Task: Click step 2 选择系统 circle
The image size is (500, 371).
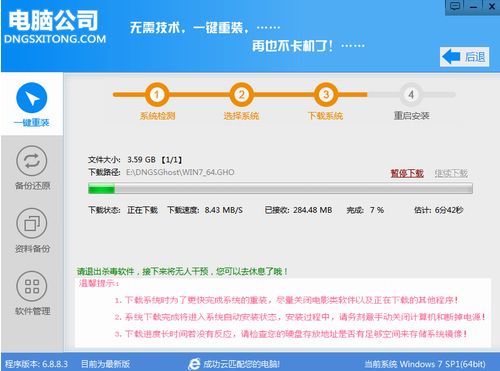Action: [241, 95]
